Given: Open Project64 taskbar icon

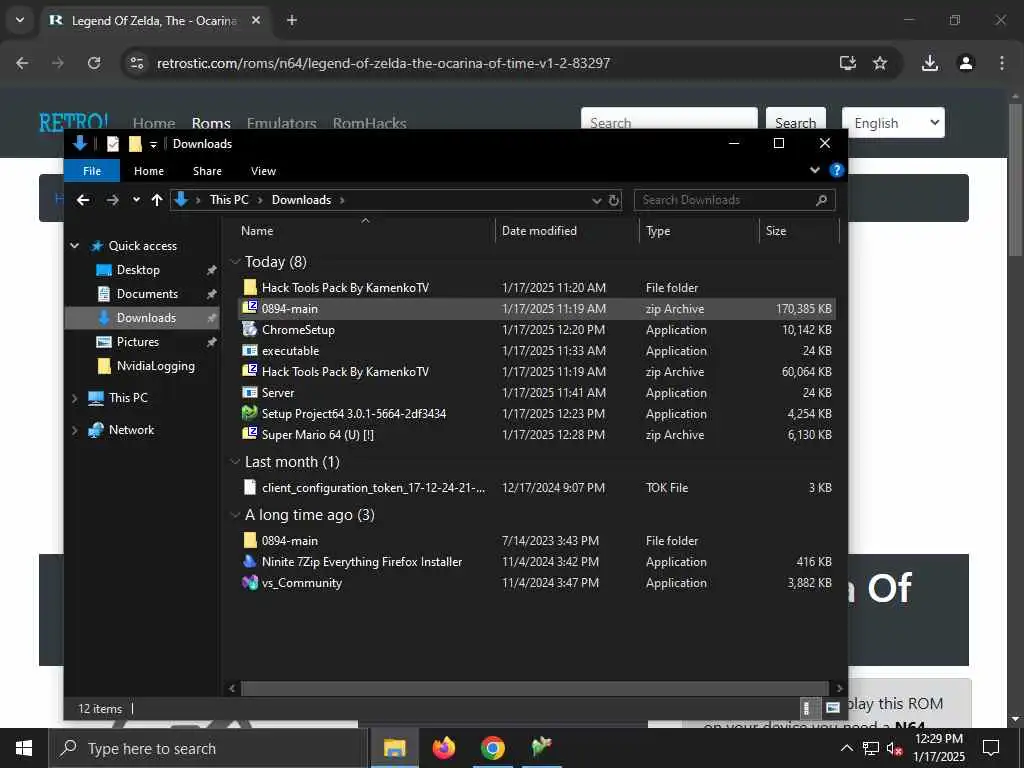Looking at the screenshot, I should point(541,748).
